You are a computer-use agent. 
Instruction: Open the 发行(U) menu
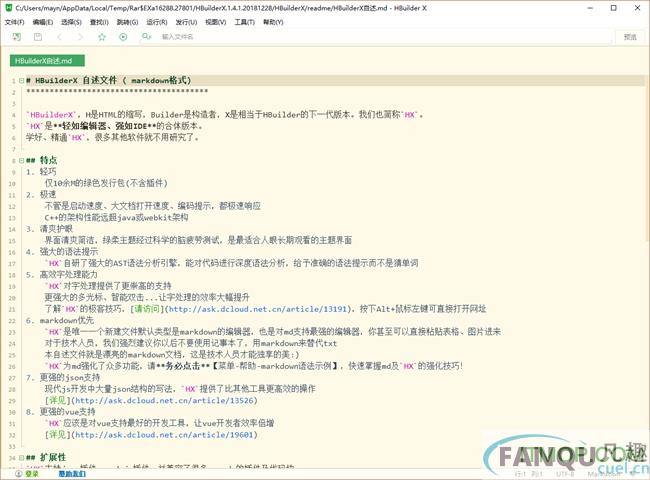[186, 22]
